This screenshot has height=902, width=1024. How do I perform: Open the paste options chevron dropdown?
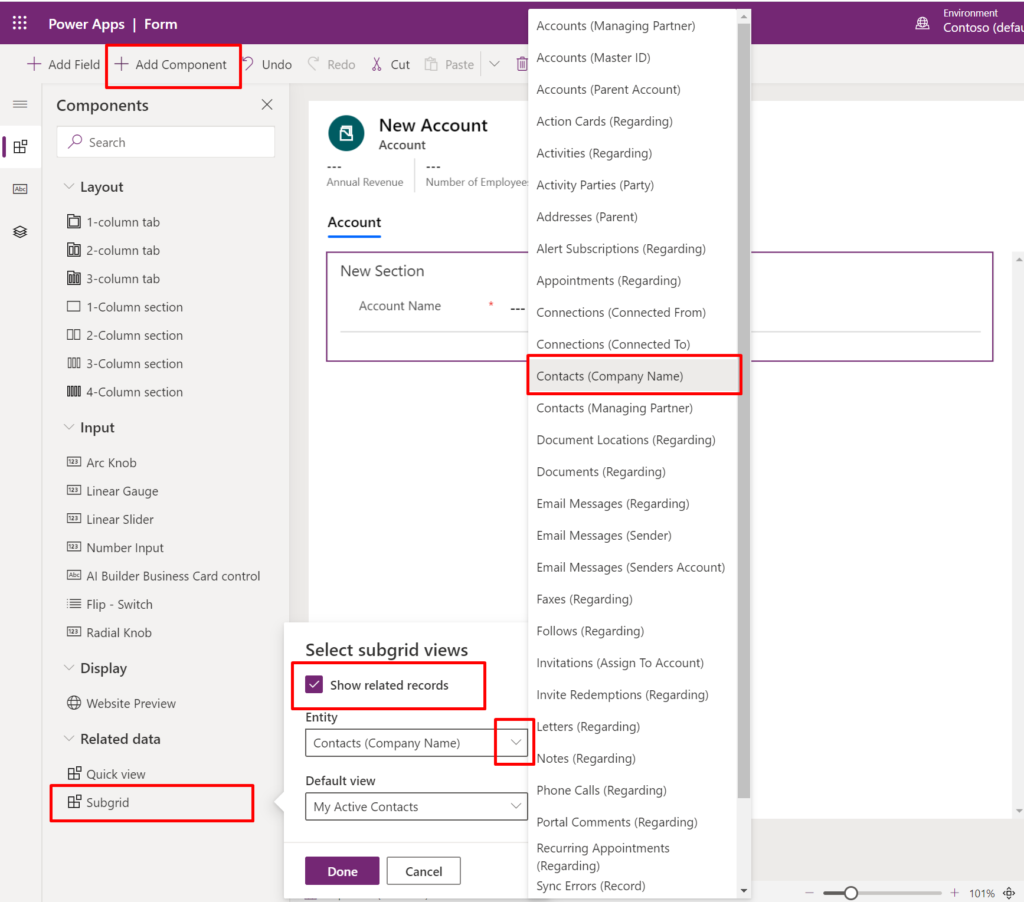(x=494, y=64)
